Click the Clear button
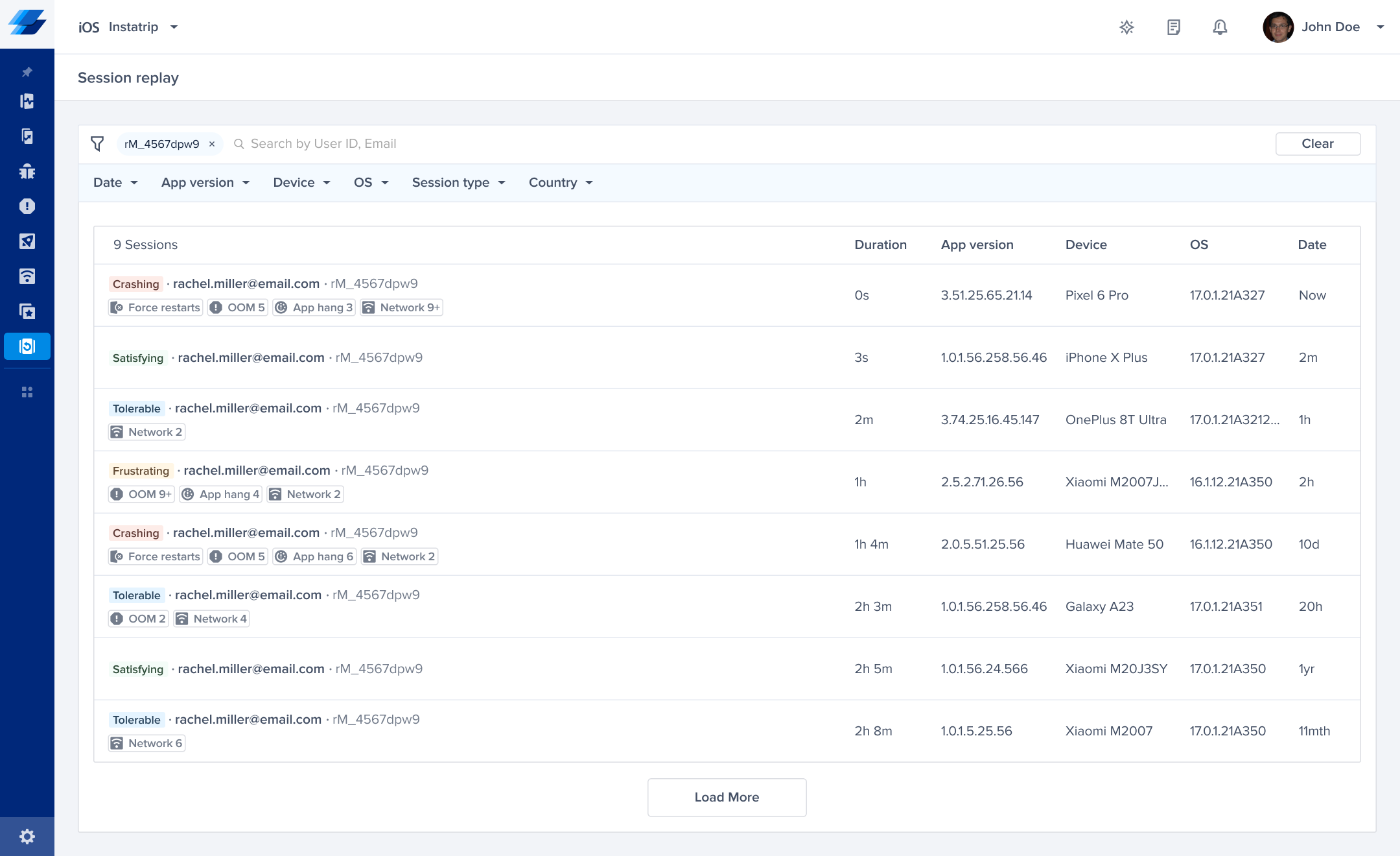The height and width of the screenshot is (856, 1400). point(1318,144)
